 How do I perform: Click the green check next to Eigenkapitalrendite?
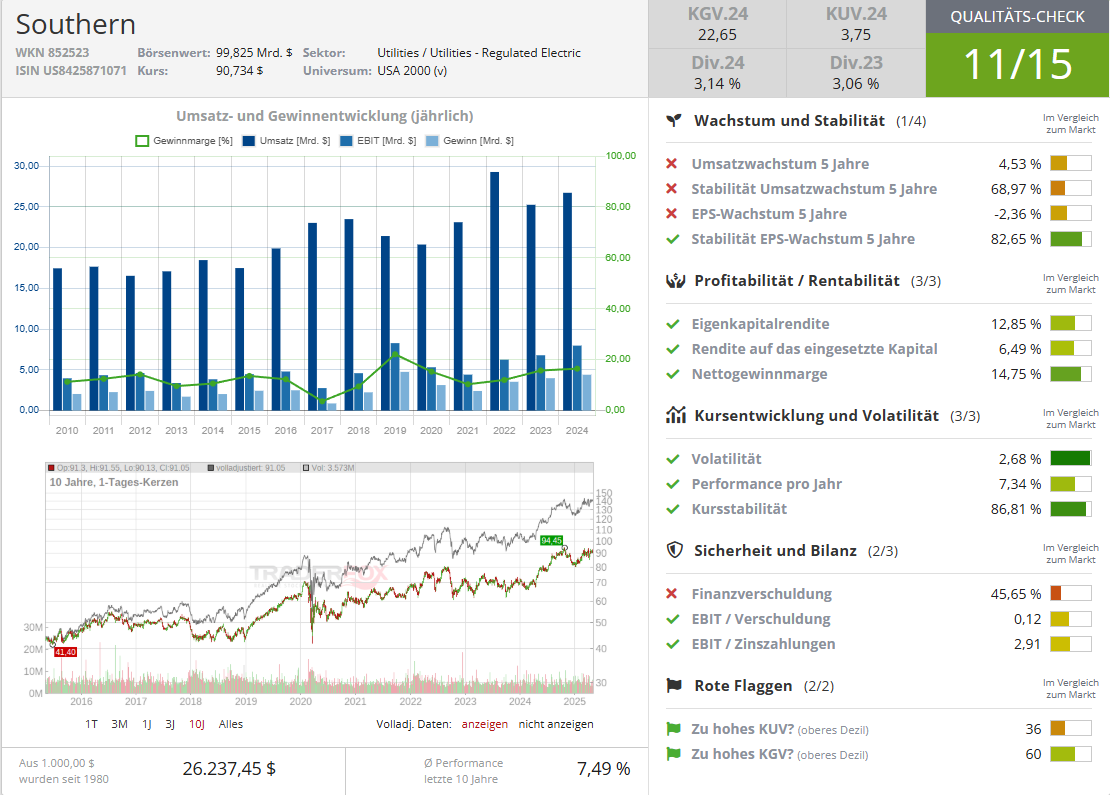tap(673, 324)
